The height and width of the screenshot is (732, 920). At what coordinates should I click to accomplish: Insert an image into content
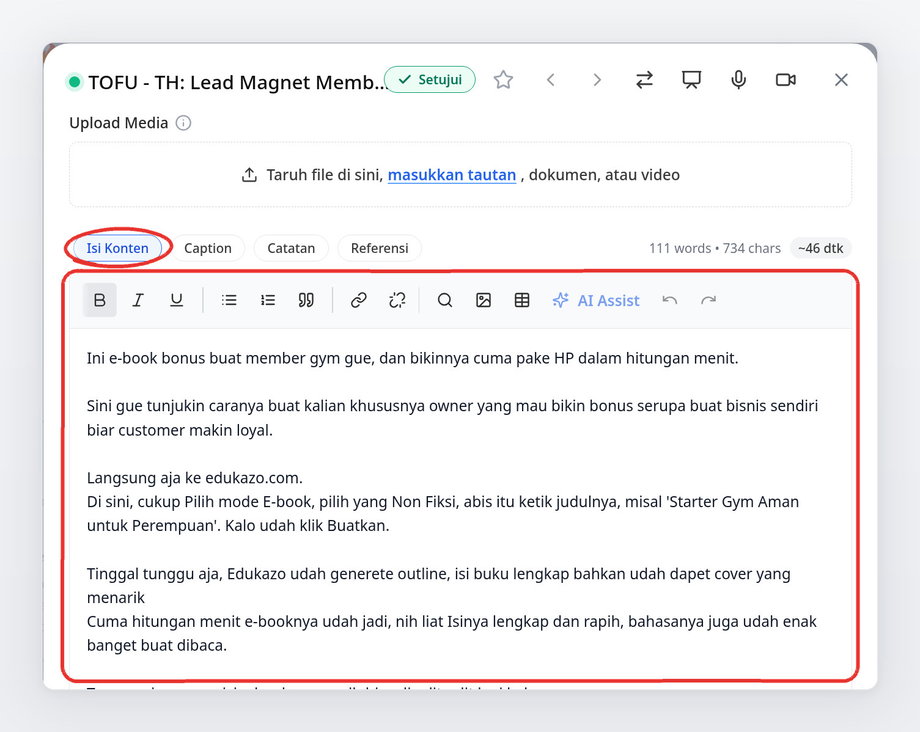(483, 300)
